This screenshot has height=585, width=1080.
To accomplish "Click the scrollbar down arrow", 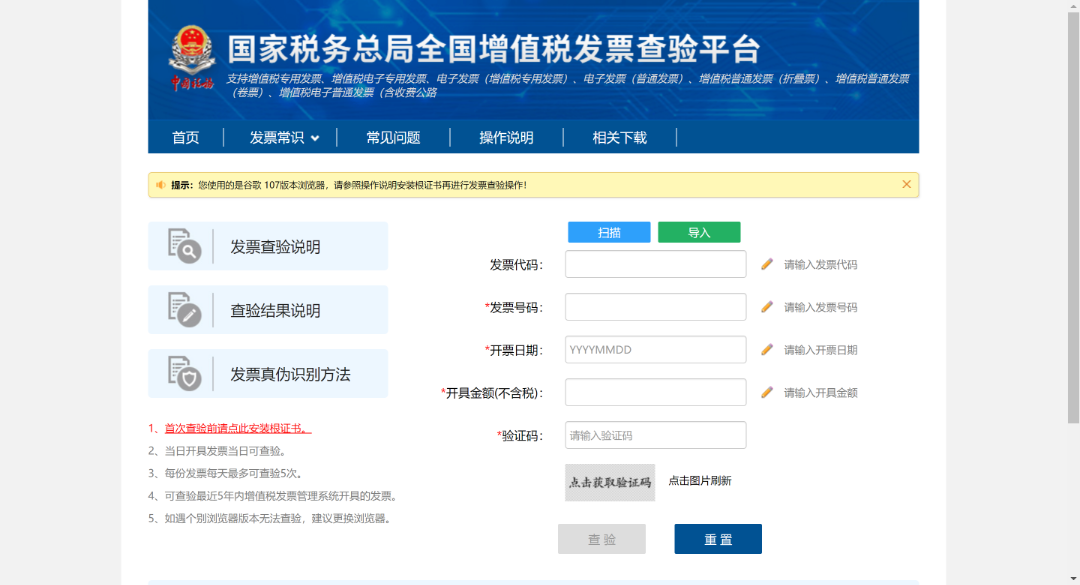I will [1073, 579].
